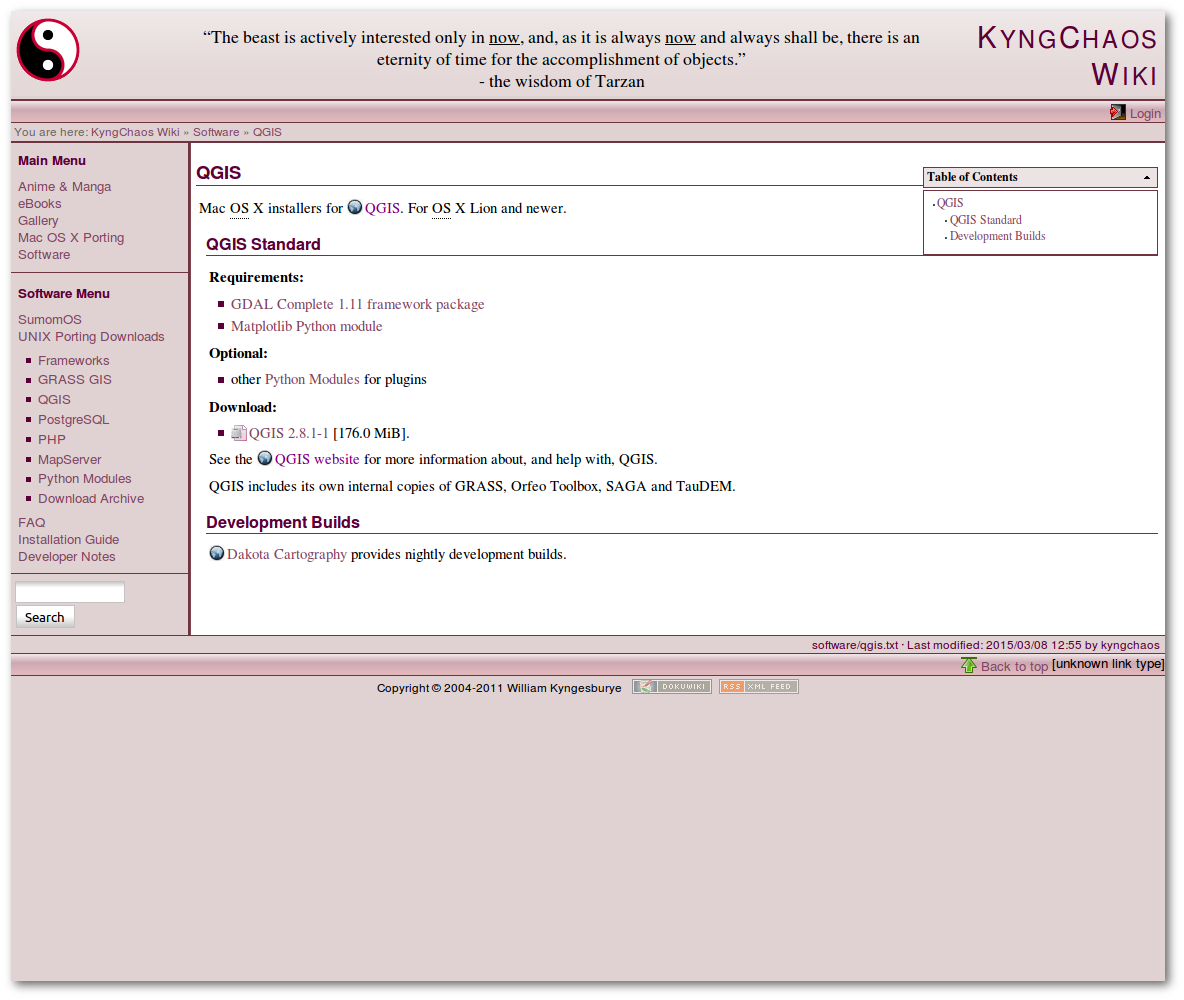The image size is (1184, 1000).
Task: Click the RSS XML Feed badge
Action: [x=759, y=687]
